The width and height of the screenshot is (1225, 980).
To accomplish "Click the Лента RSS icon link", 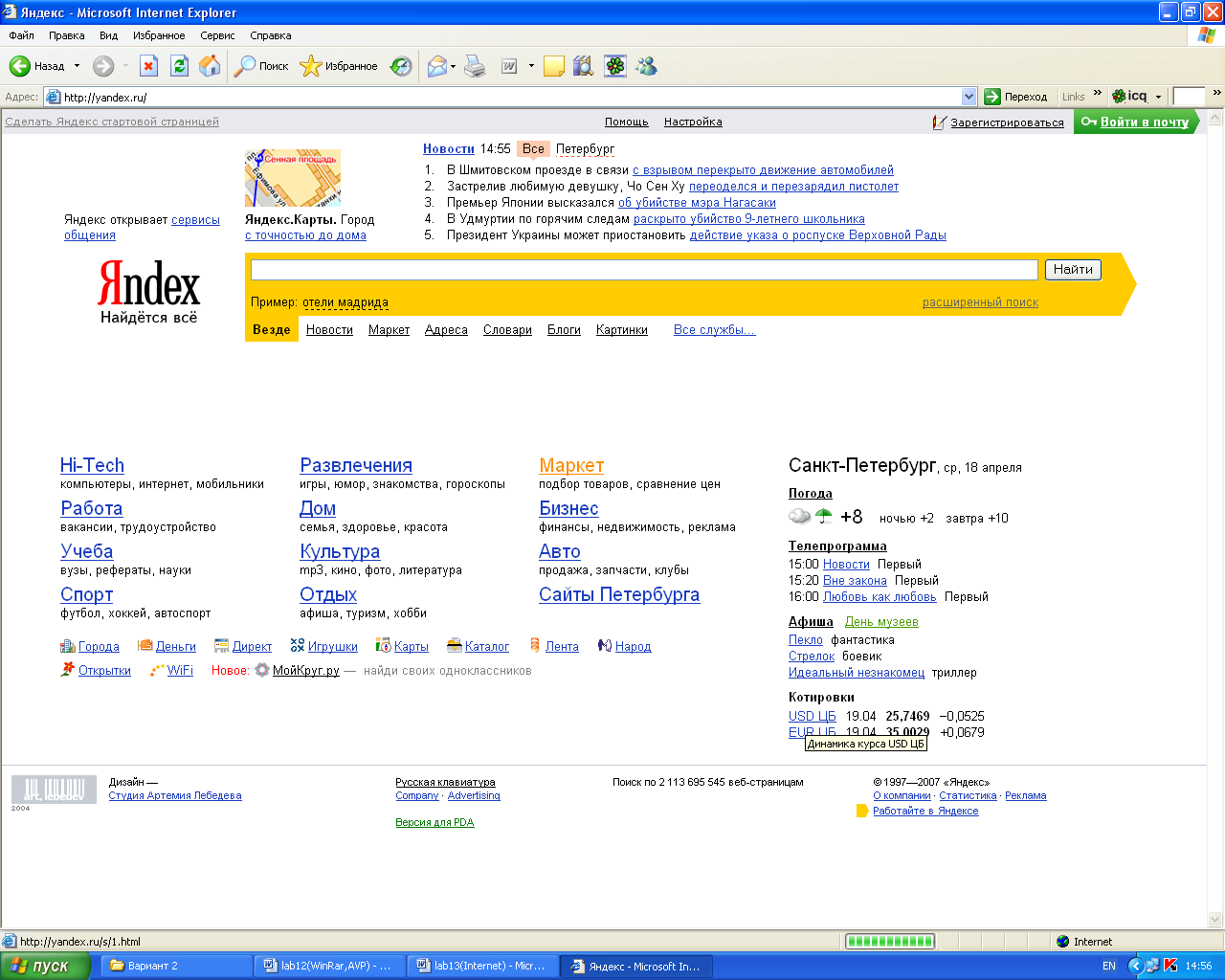I will pyautogui.click(x=554, y=646).
